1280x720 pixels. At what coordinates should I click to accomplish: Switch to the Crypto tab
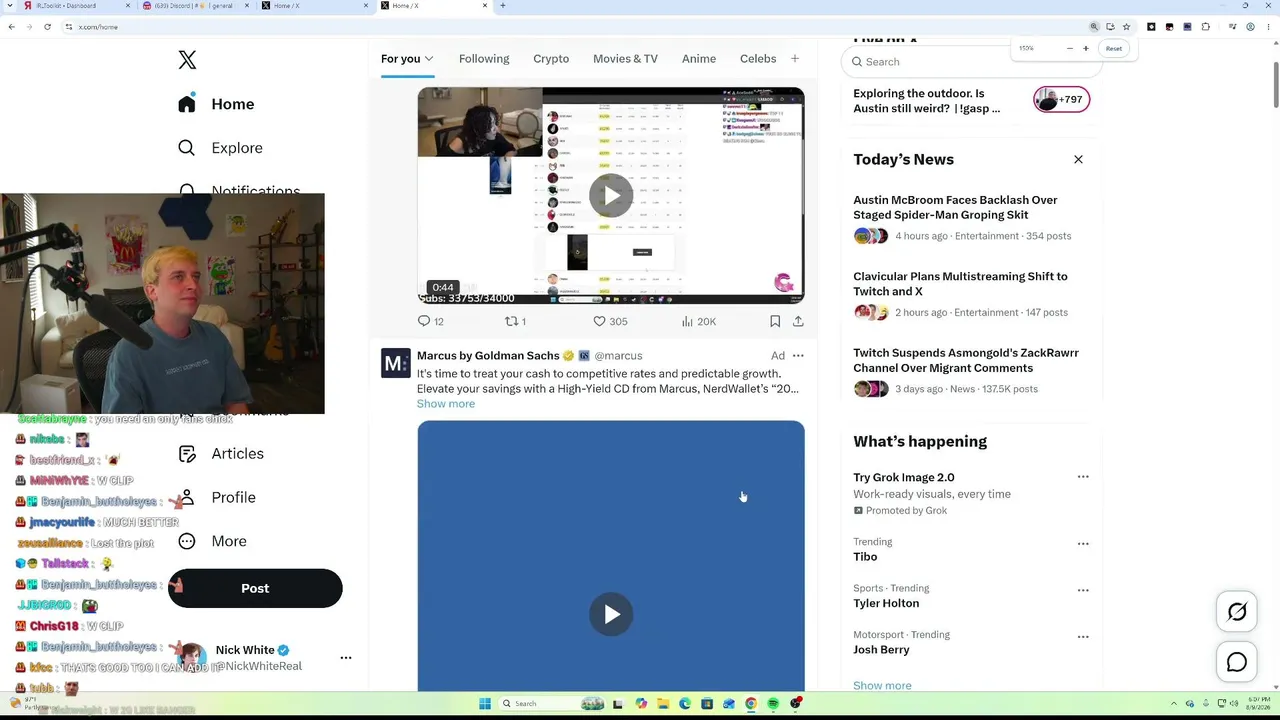pyautogui.click(x=551, y=59)
